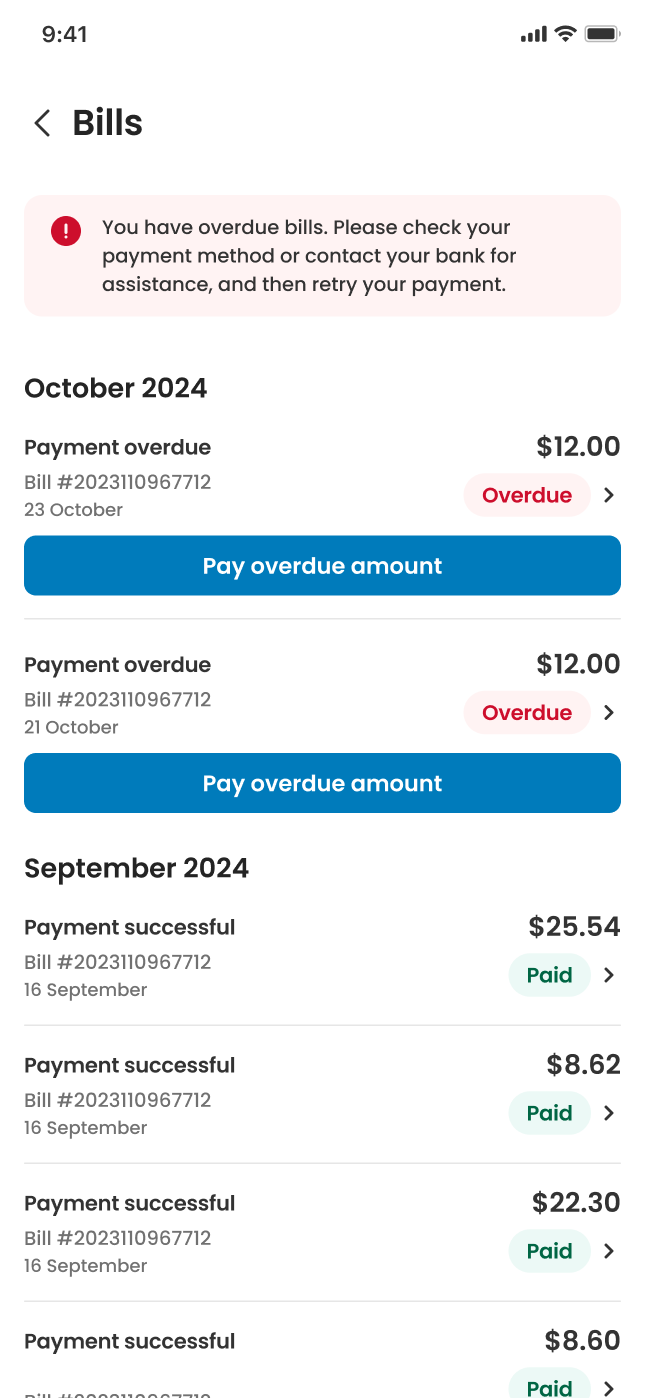Tap the red overdue alert icon

[66, 232]
